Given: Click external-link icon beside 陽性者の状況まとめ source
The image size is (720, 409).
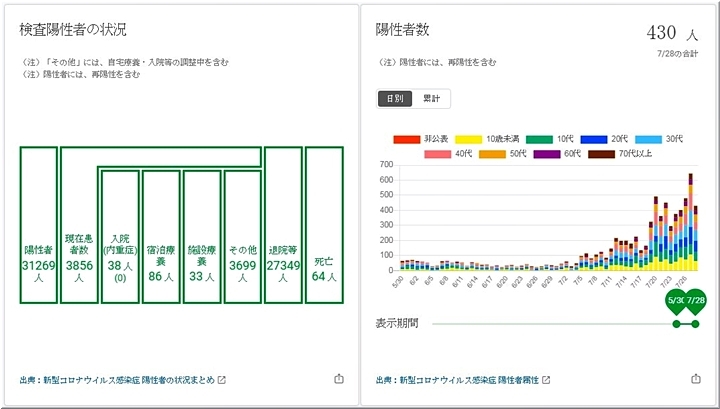Looking at the screenshot, I should click(x=222, y=380).
